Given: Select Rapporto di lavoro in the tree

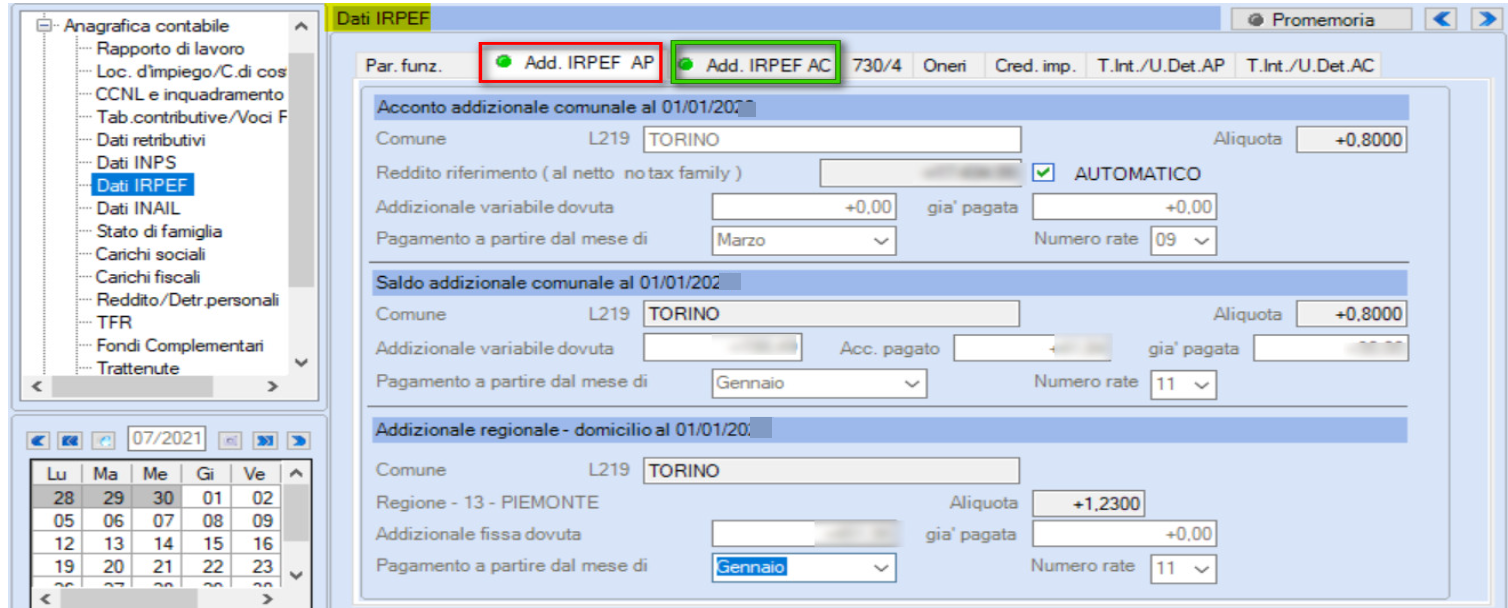Looking at the screenshot, I should [x=170, y=49].
